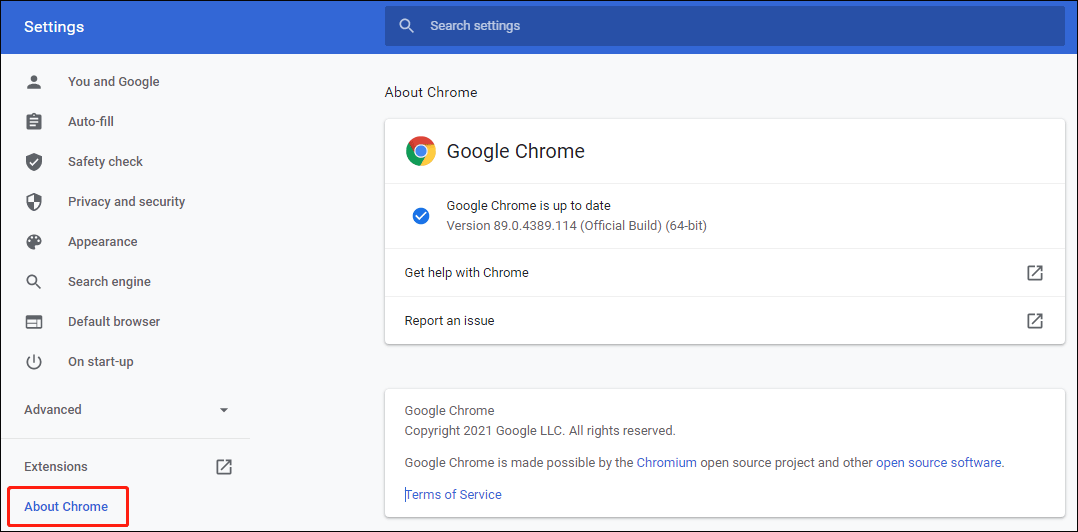
Task: Click the magnifier icon in search settings bar
Action: pos(407,26)
